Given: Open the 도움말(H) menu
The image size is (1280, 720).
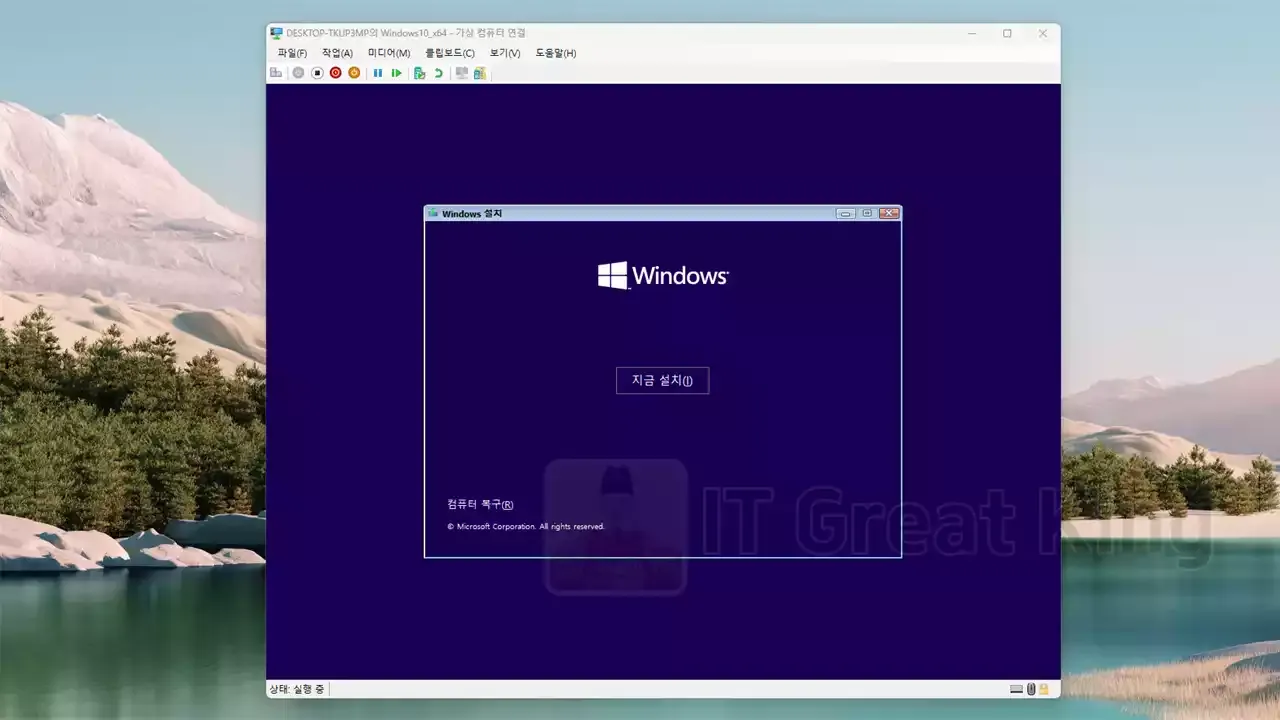Looking at the screenshot, I should point(556,53).
